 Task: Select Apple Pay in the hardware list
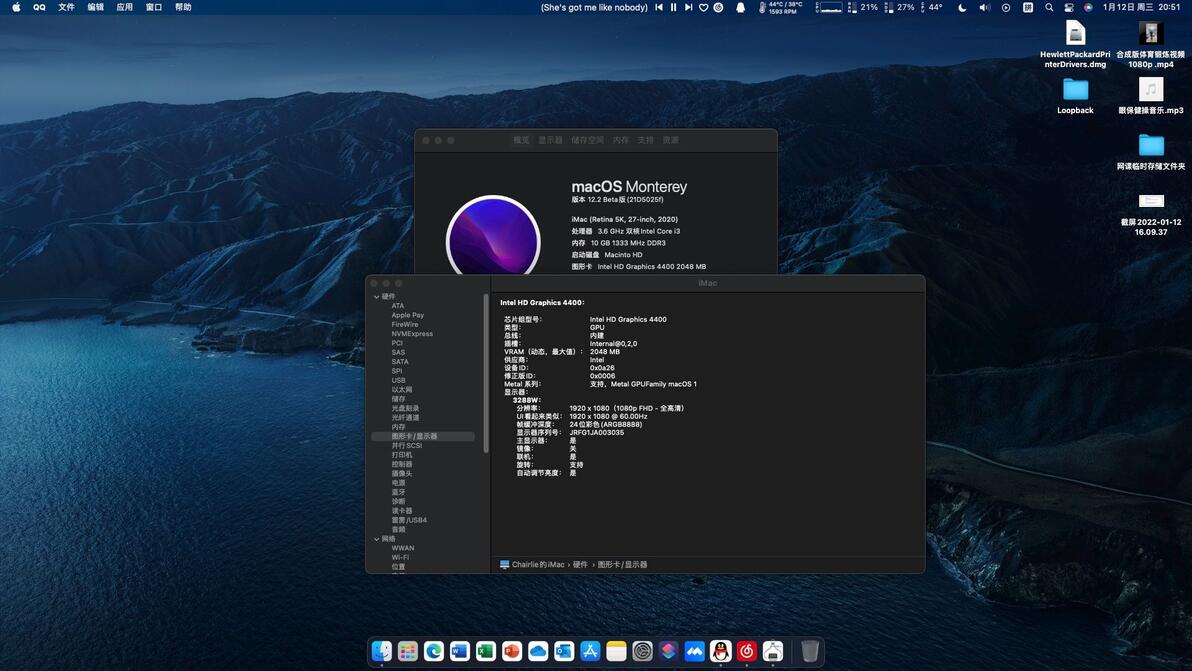tap(407, 315)
